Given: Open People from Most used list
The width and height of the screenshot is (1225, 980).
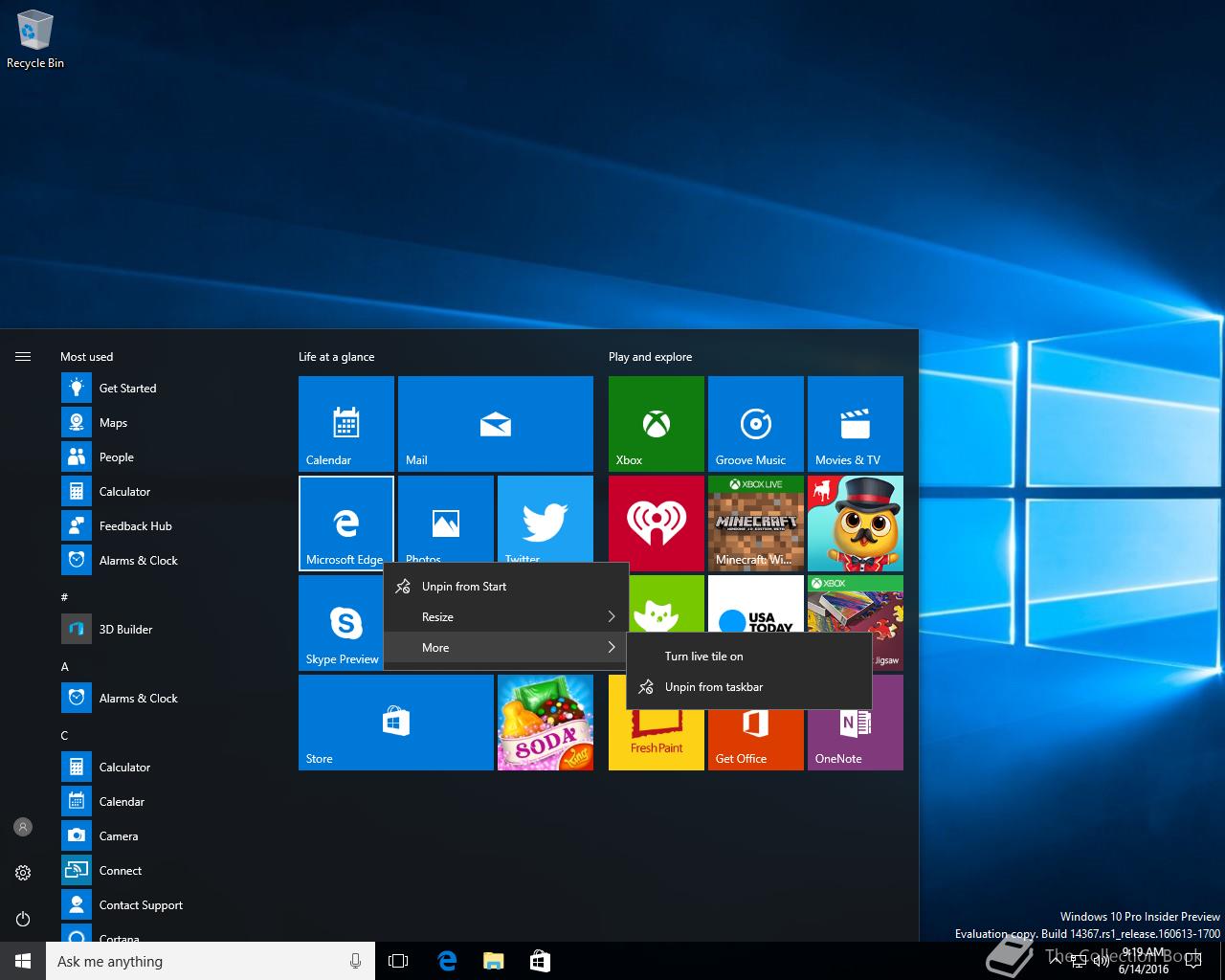Looking at the screenshot, I should pos(172,457).
